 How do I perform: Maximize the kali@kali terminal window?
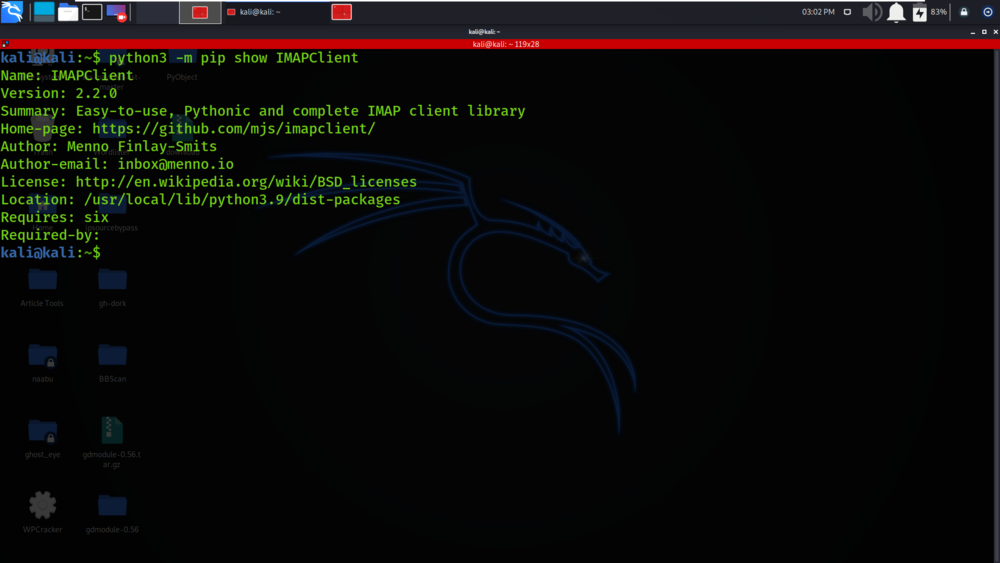click(x=984, y=31)
